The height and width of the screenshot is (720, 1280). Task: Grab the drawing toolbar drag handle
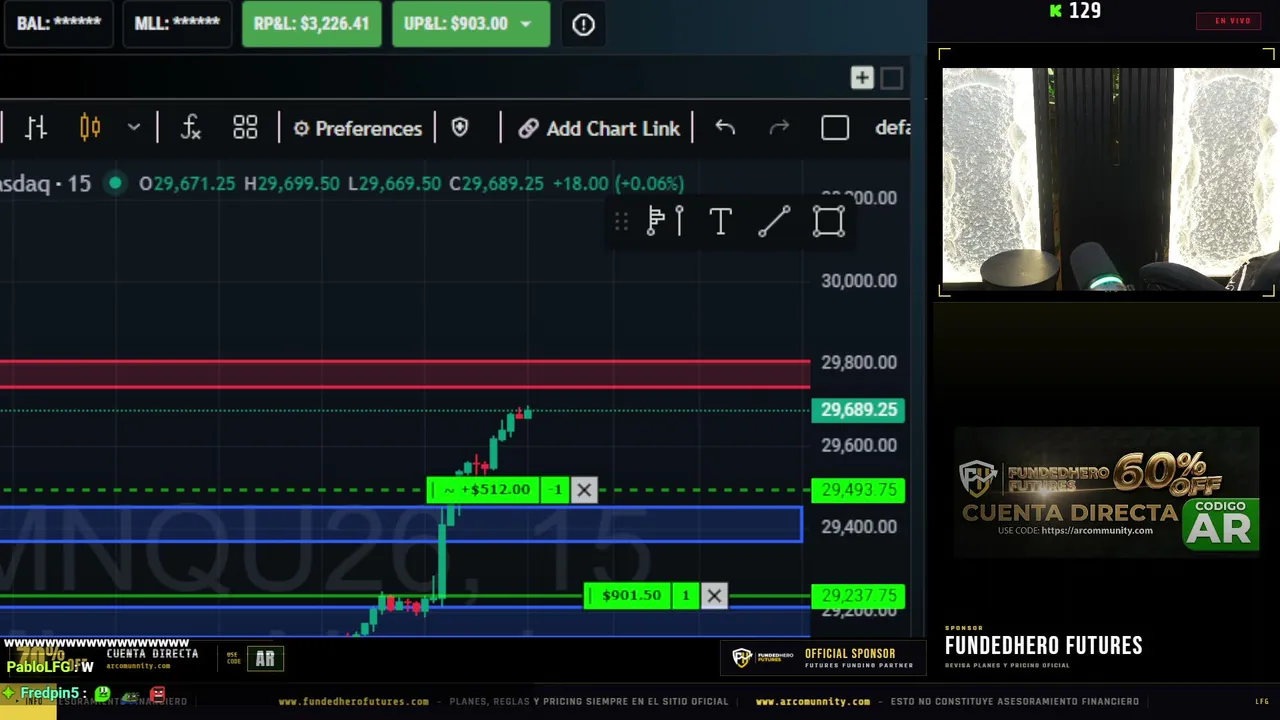coord(621,221)
